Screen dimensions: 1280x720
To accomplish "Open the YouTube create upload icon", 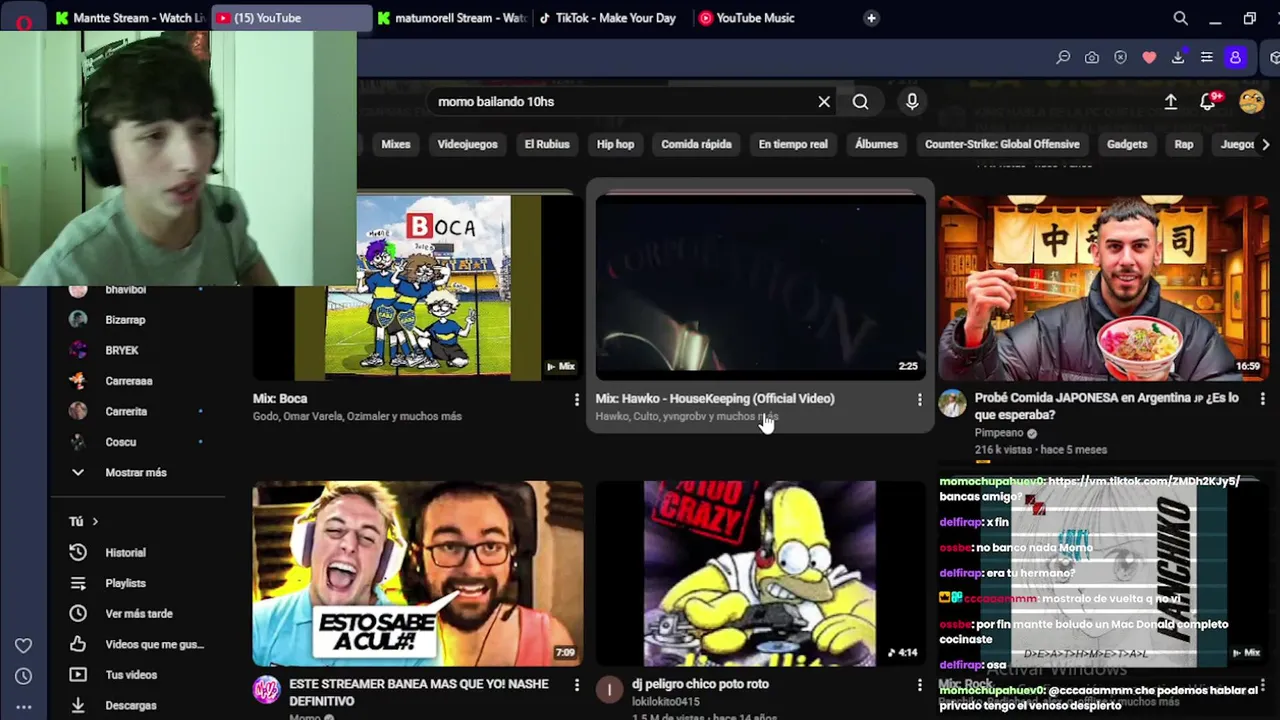I will 1170,102.
